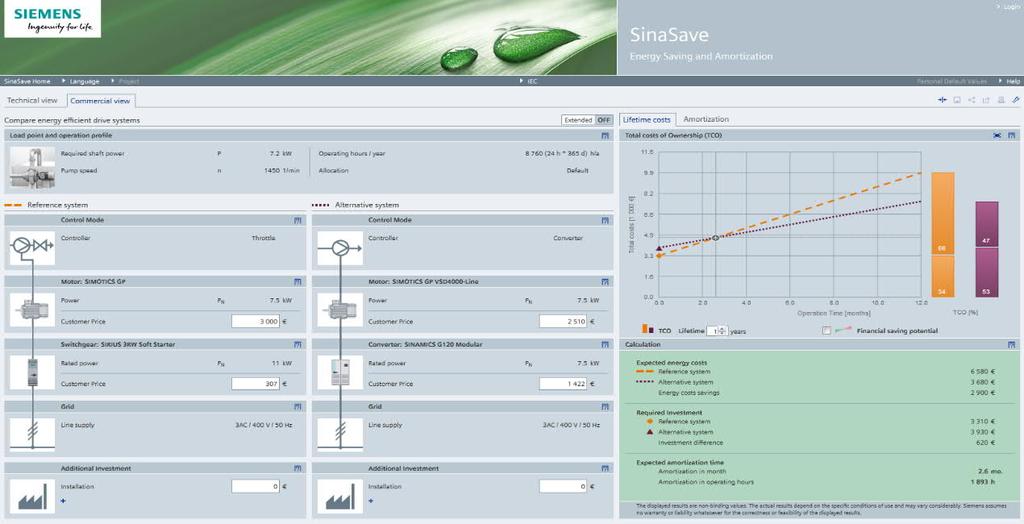Click the Siemens logo
The image size is (1024, 524).
(53, 20)
